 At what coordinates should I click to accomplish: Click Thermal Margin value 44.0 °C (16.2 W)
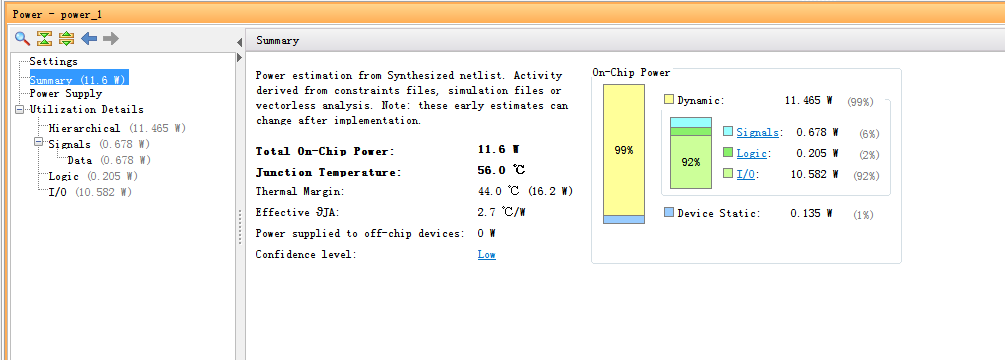525,191
